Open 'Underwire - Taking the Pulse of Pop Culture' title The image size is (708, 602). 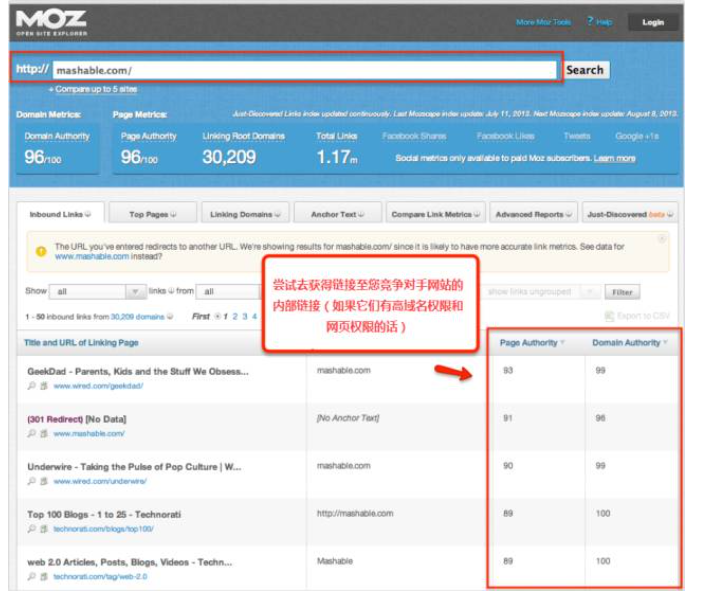tap(134, 467)
